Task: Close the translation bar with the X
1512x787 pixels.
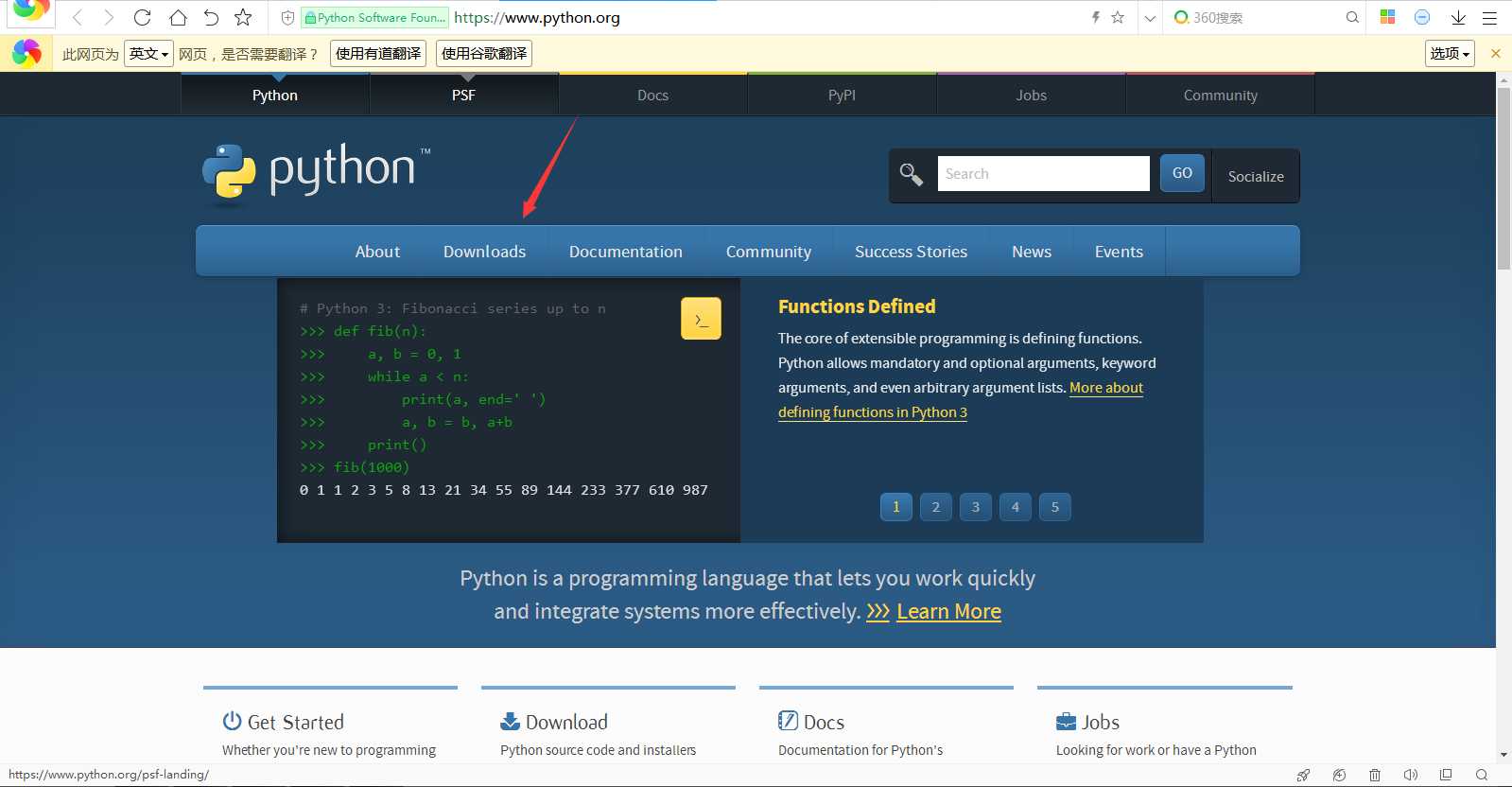Action: pos(1496,54)
